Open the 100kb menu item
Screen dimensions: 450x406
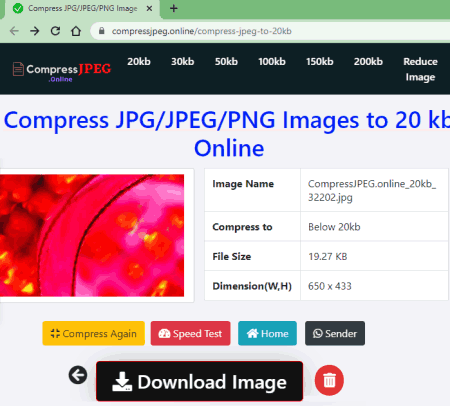point(272,62)
